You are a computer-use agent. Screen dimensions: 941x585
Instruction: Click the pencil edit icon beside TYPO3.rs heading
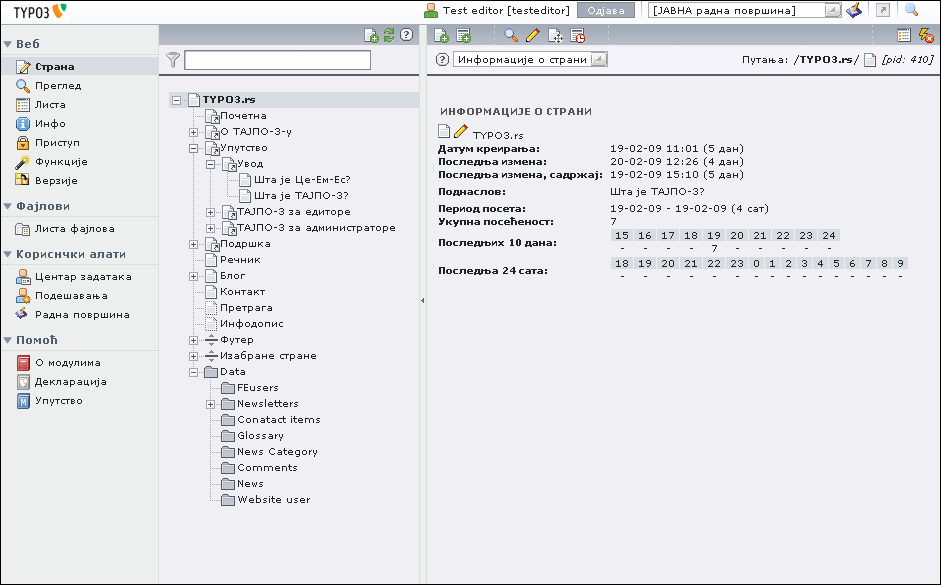[460, 131]
